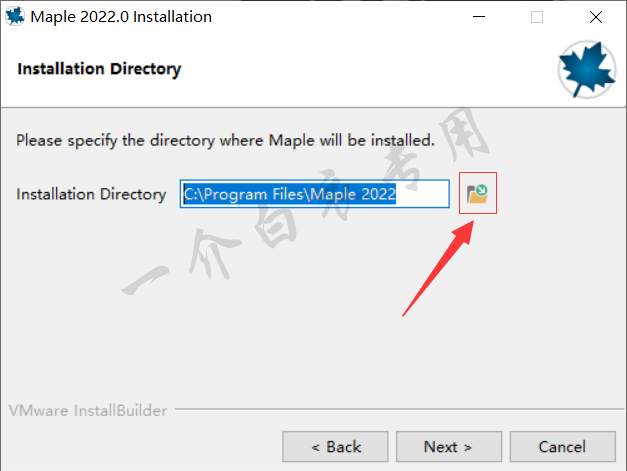627x471 pixels.
Task: Minimize the Maple installer window
Action: click(x=479, y=17)
